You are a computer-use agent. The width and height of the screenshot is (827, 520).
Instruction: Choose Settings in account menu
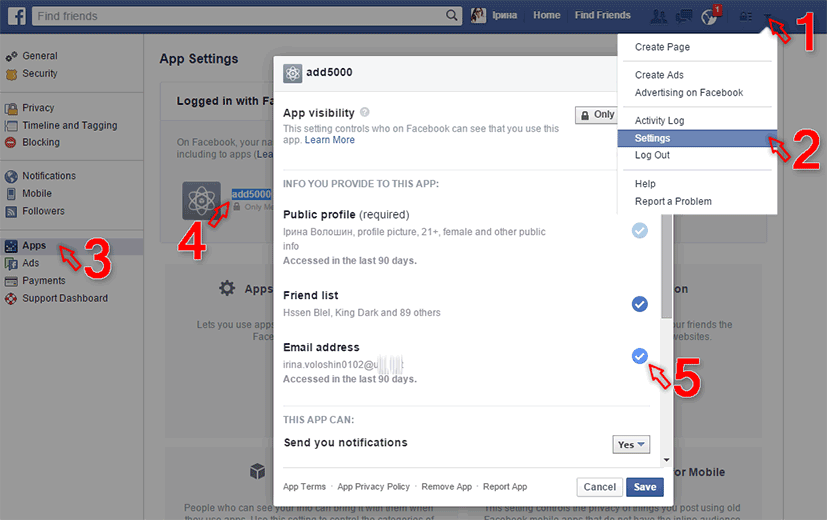click(697, 138)
